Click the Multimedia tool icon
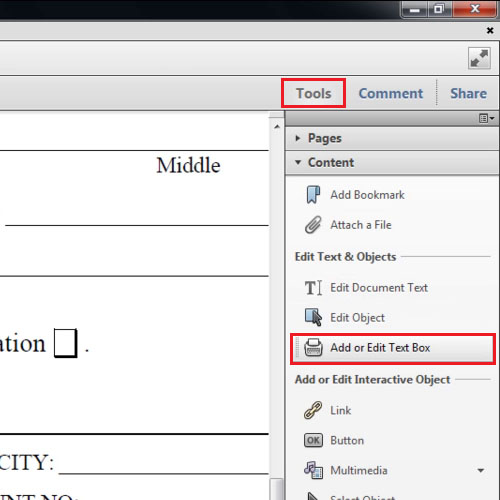 tap(313, 470)
